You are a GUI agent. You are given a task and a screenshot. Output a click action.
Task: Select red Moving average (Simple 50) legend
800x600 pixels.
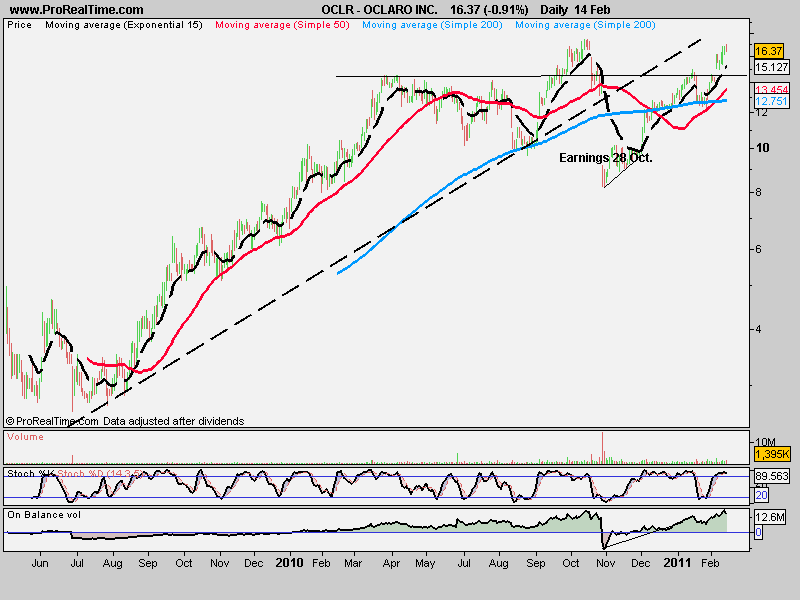(x=282, y=25)
